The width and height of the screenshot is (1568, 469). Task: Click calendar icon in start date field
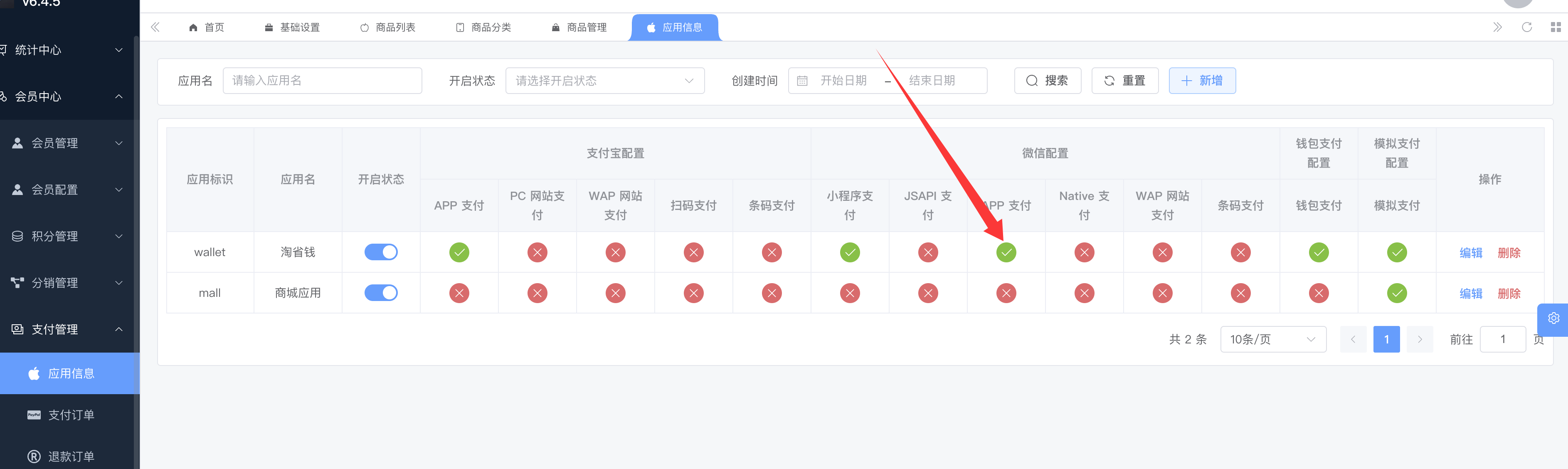coord(802,81)
